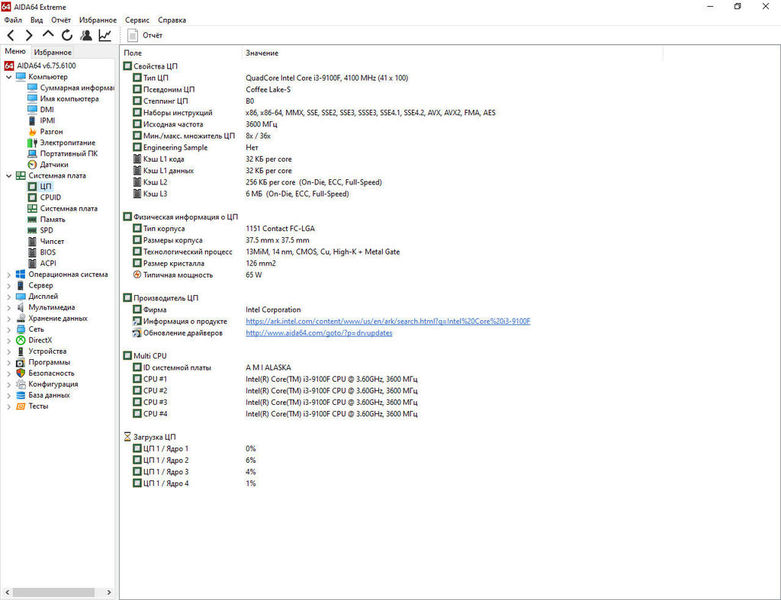Expand the Сеть tree node

8,329
